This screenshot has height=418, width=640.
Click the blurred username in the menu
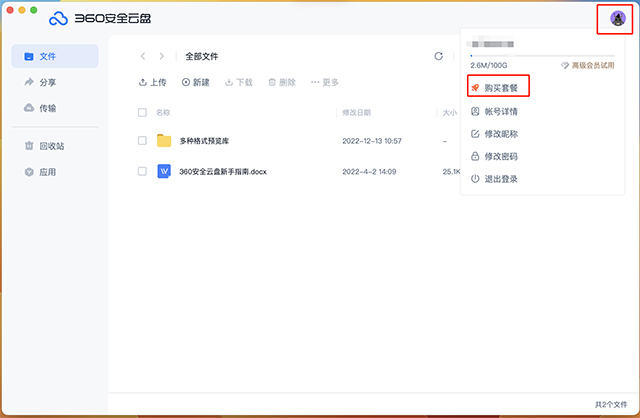(x=491, y=43)
